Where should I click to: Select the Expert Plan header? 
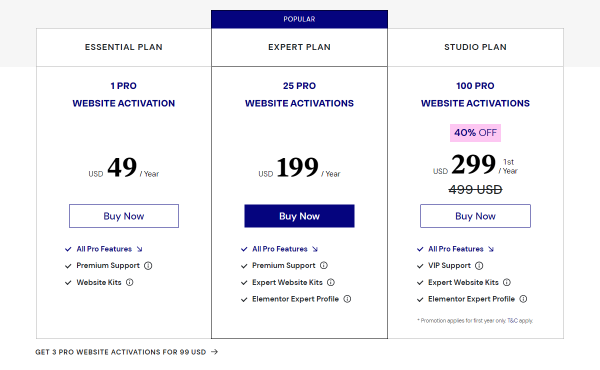[x=299, y=47]
